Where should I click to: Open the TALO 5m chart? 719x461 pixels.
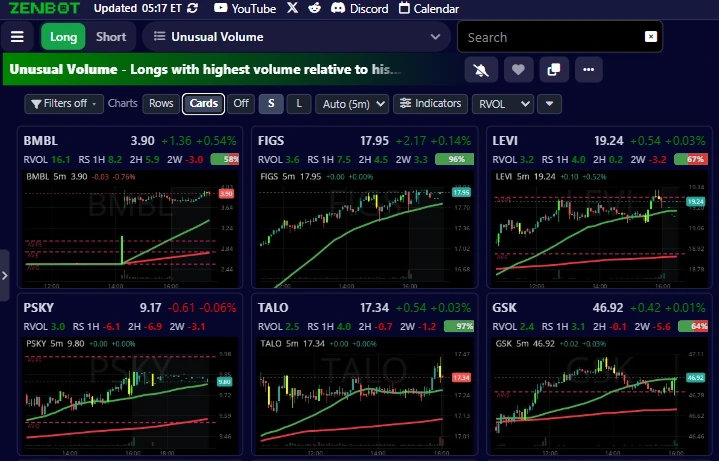tap(365, 396)
